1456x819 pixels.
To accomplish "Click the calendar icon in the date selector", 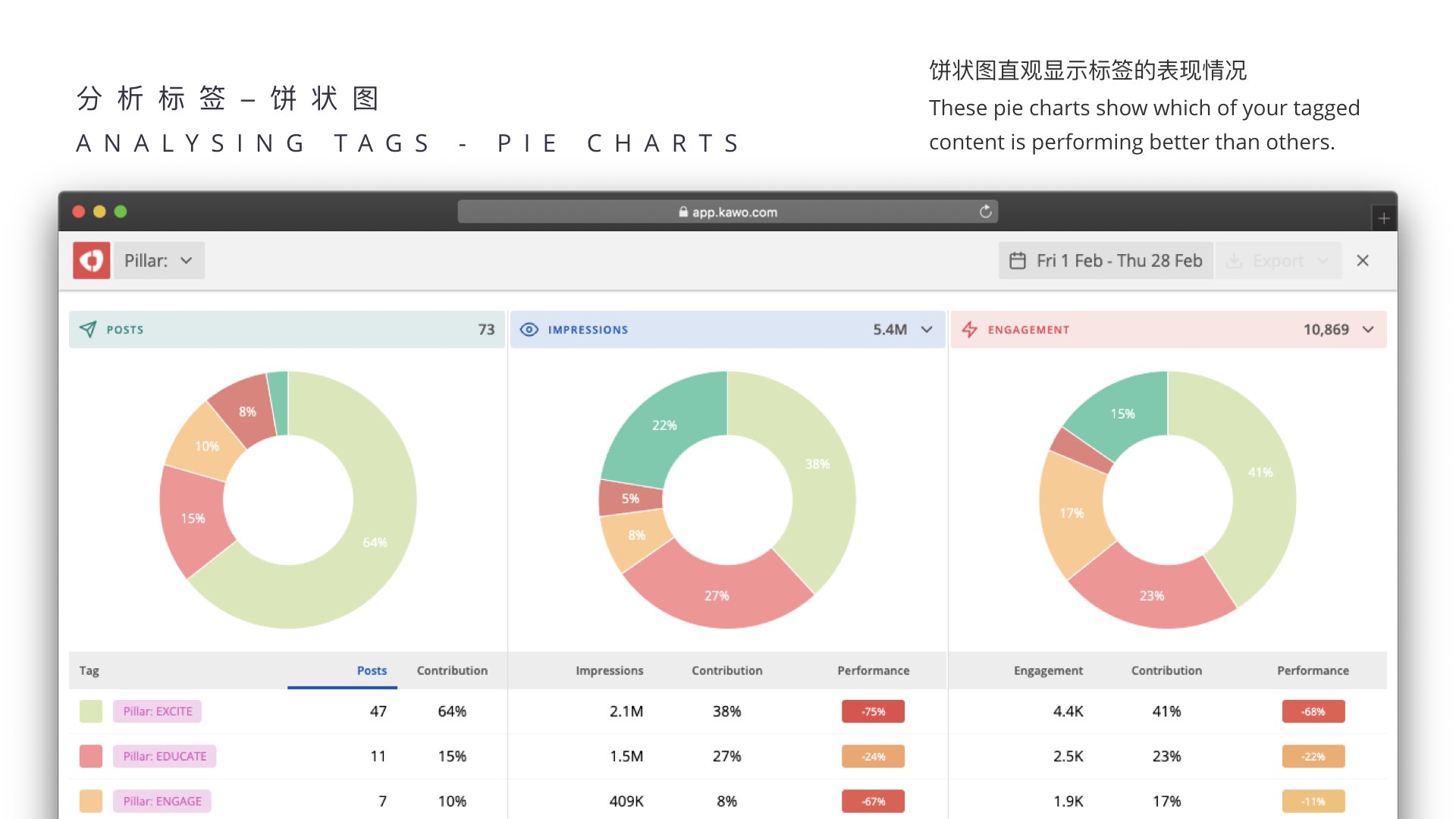I will pos(1018,260).
